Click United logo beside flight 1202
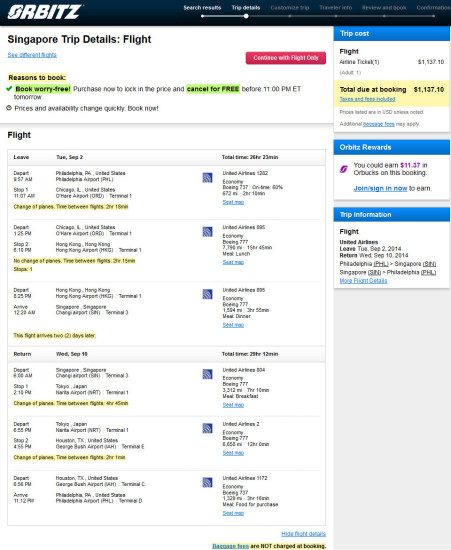This screenshot has width=451, height=550. [207, 177]
